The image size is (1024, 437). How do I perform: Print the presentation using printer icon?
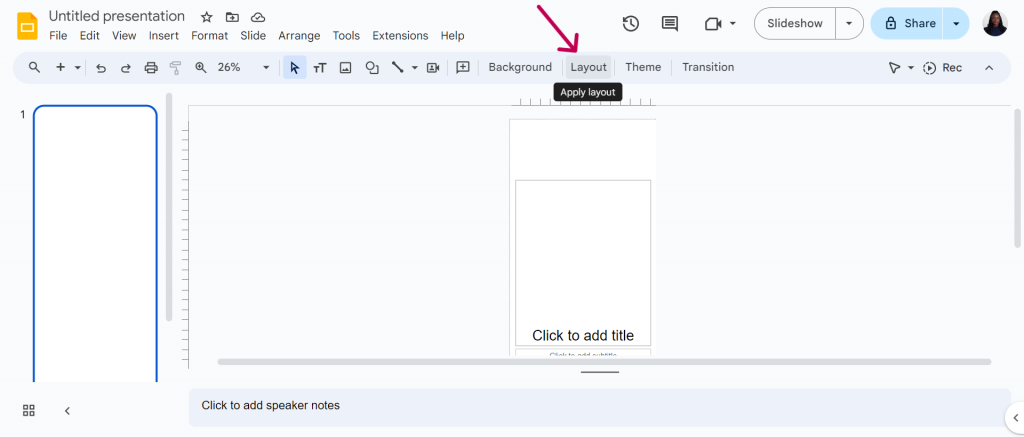click(x=151, y=67)
